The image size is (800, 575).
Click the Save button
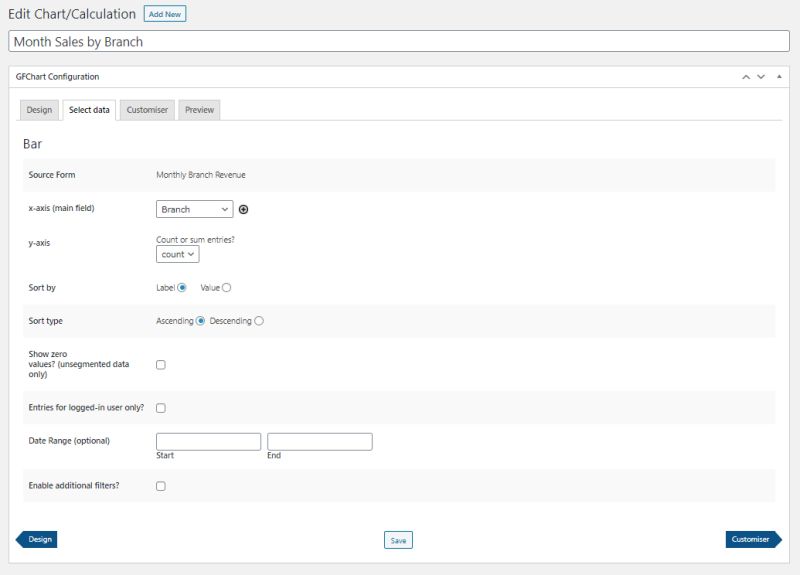398,540
